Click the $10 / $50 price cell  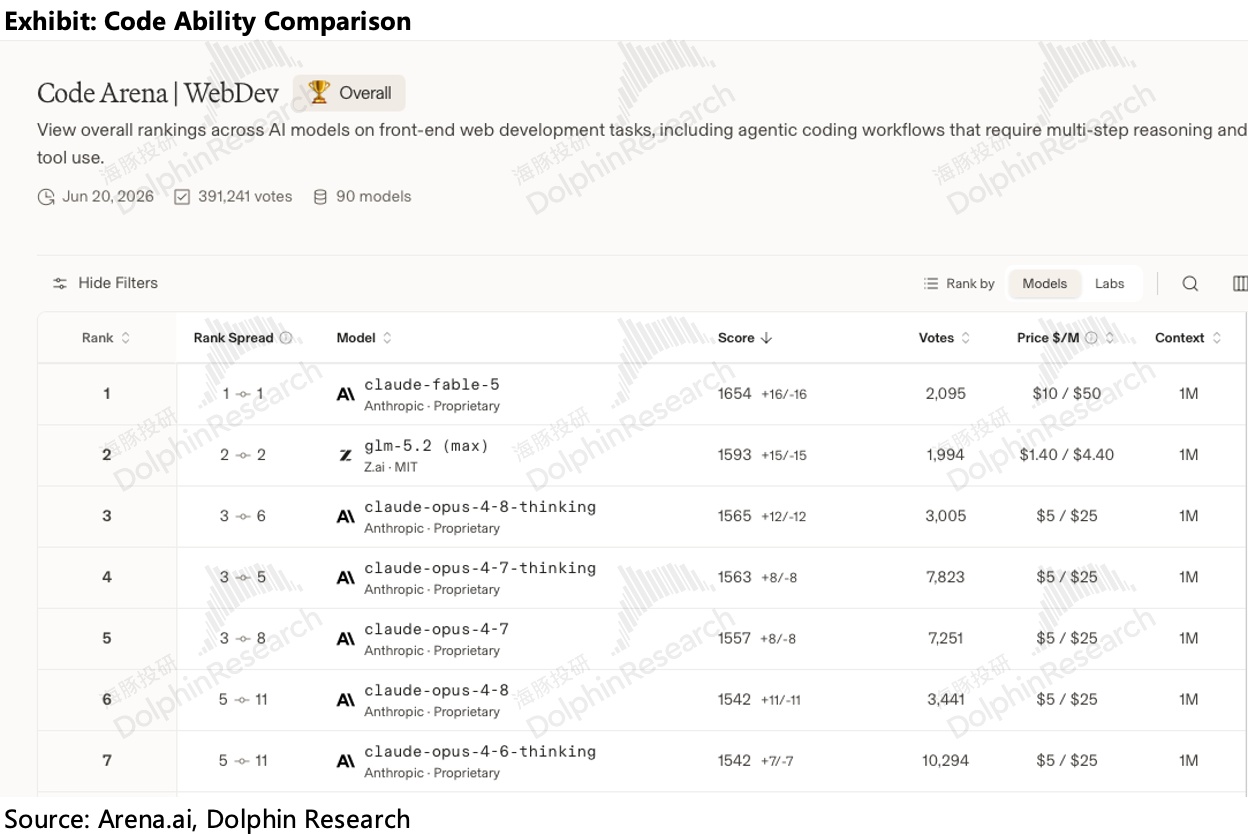[1067, 394]
